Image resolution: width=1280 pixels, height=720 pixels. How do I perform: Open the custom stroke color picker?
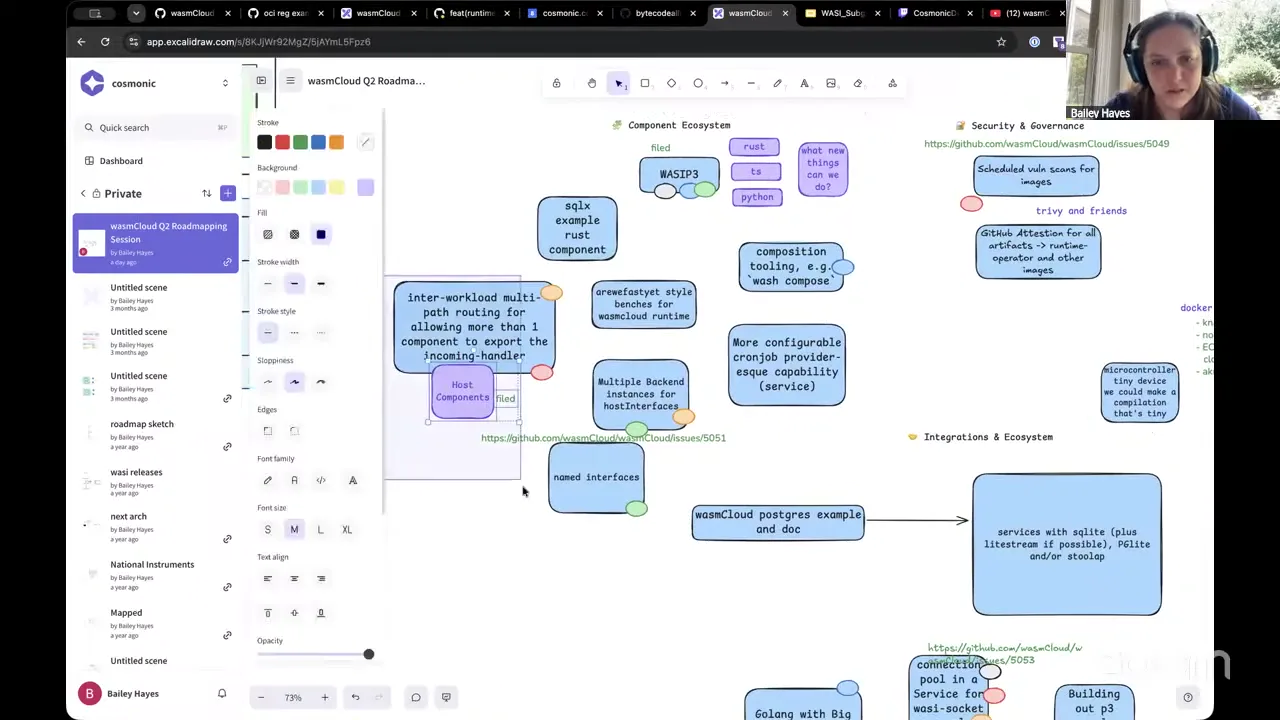[366, 142]
